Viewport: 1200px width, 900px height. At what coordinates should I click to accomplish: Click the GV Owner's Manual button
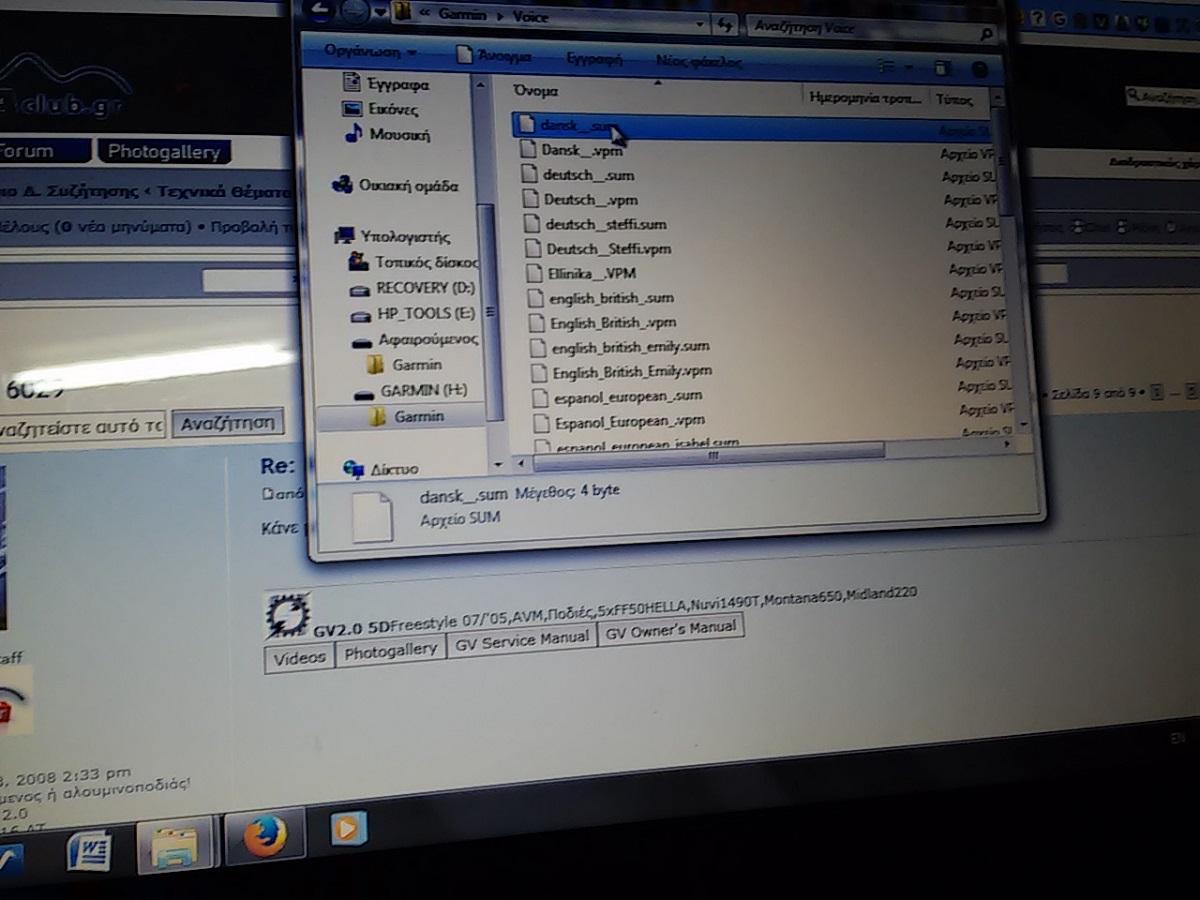click(x=670, y=631)
